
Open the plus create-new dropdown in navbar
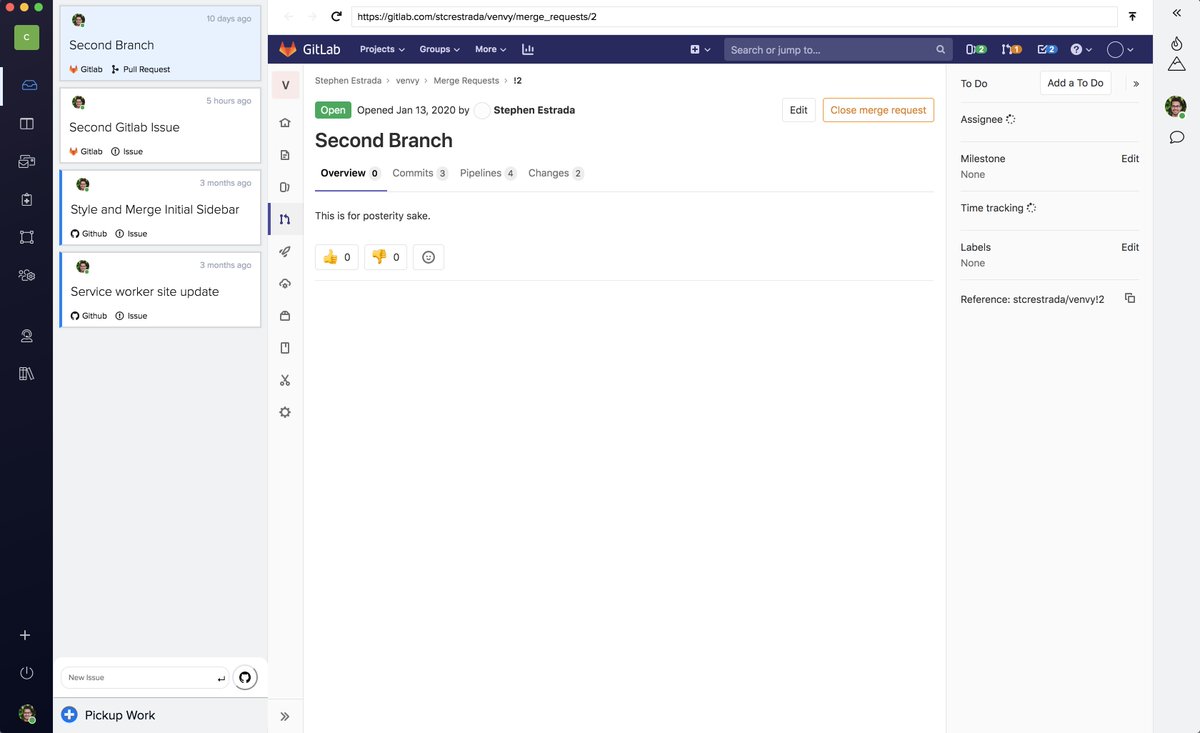point(700,49)
